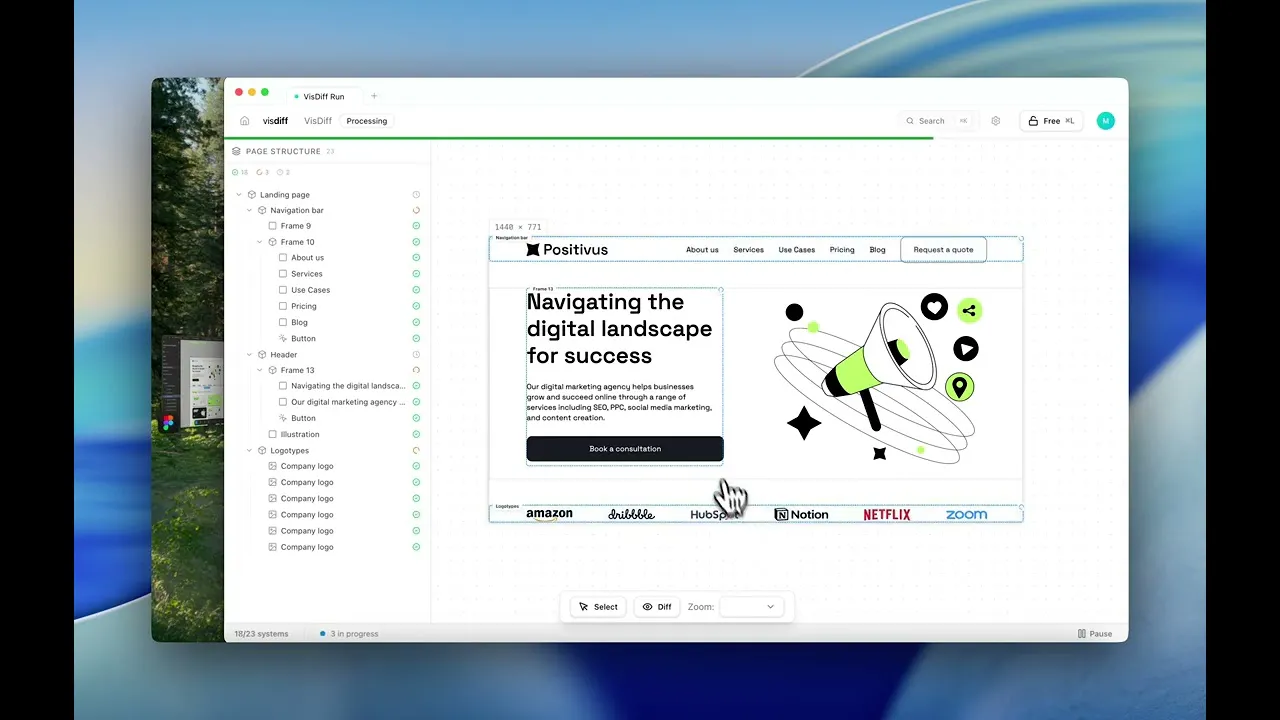
Task: Open the settings gear icon
Action: click(x=996, y=121)
